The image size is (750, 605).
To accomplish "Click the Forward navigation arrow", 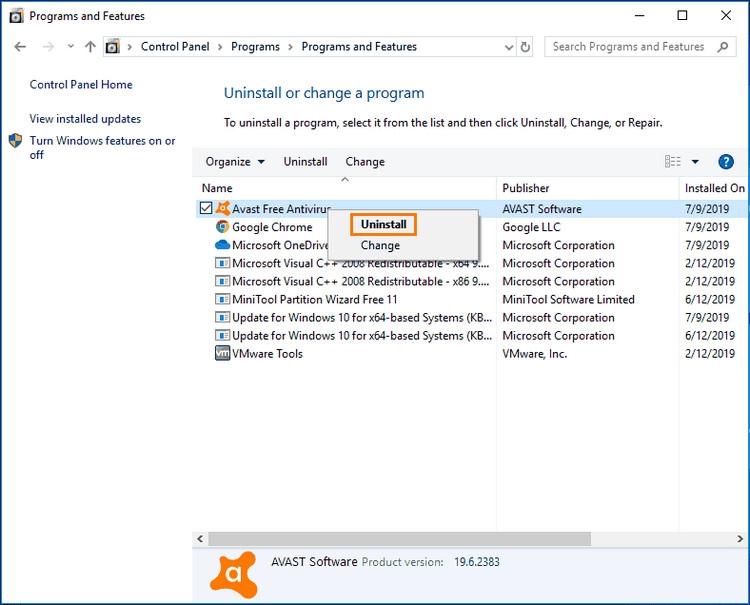I will coord(48,47).
